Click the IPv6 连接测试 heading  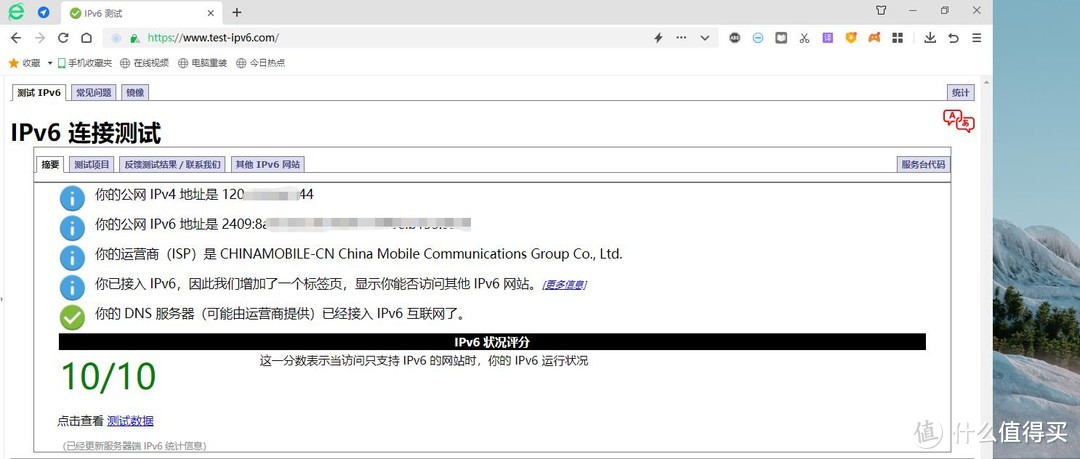coord(86,132)
